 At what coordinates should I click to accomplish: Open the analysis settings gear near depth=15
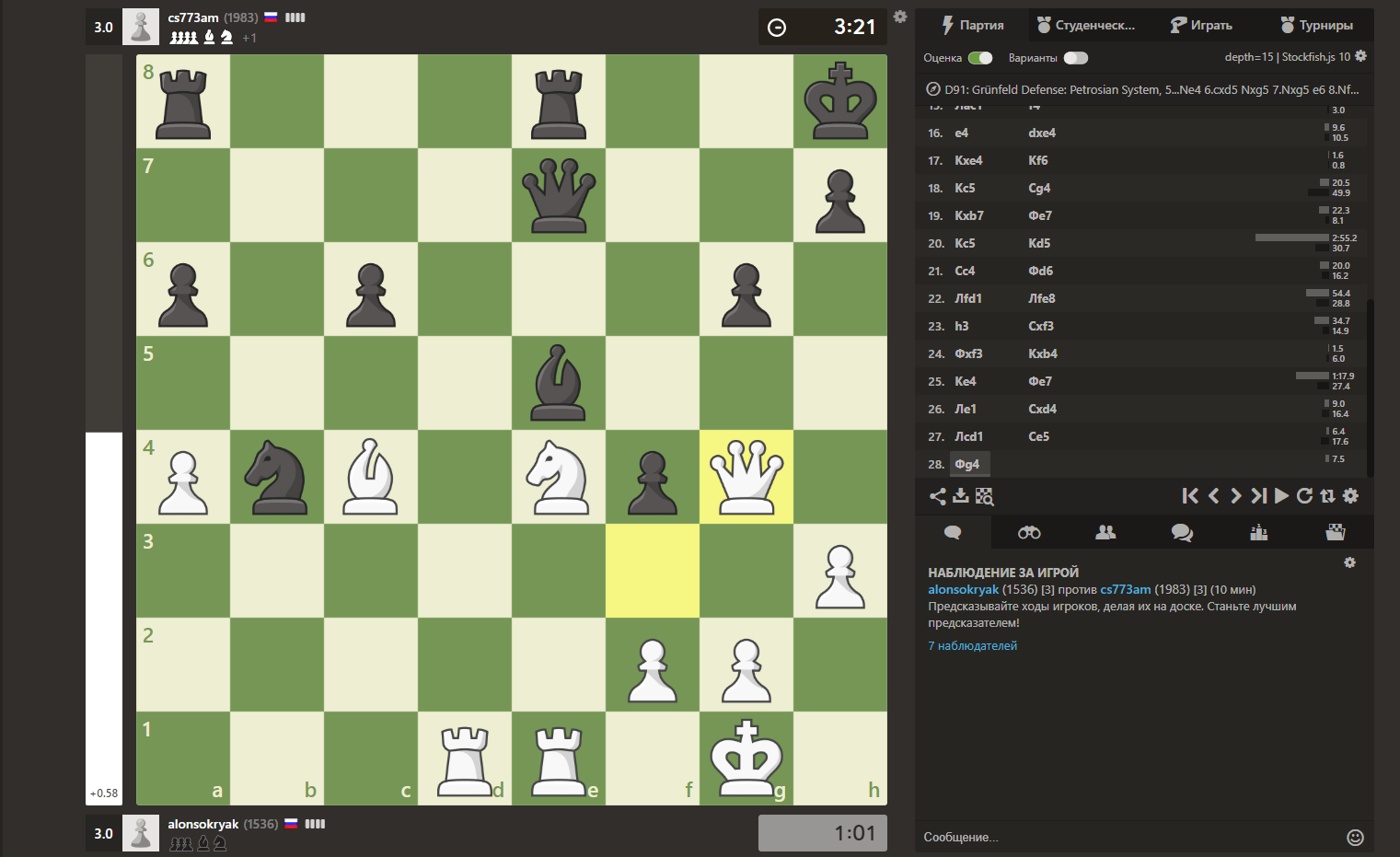point(1360,56)
